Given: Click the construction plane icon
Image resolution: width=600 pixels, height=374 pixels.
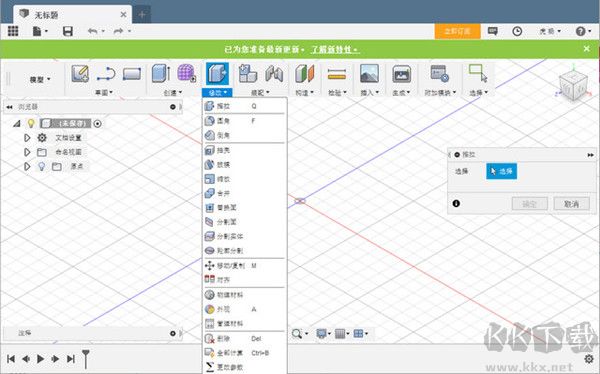Looking at the screenshot, I should point(305,73).
